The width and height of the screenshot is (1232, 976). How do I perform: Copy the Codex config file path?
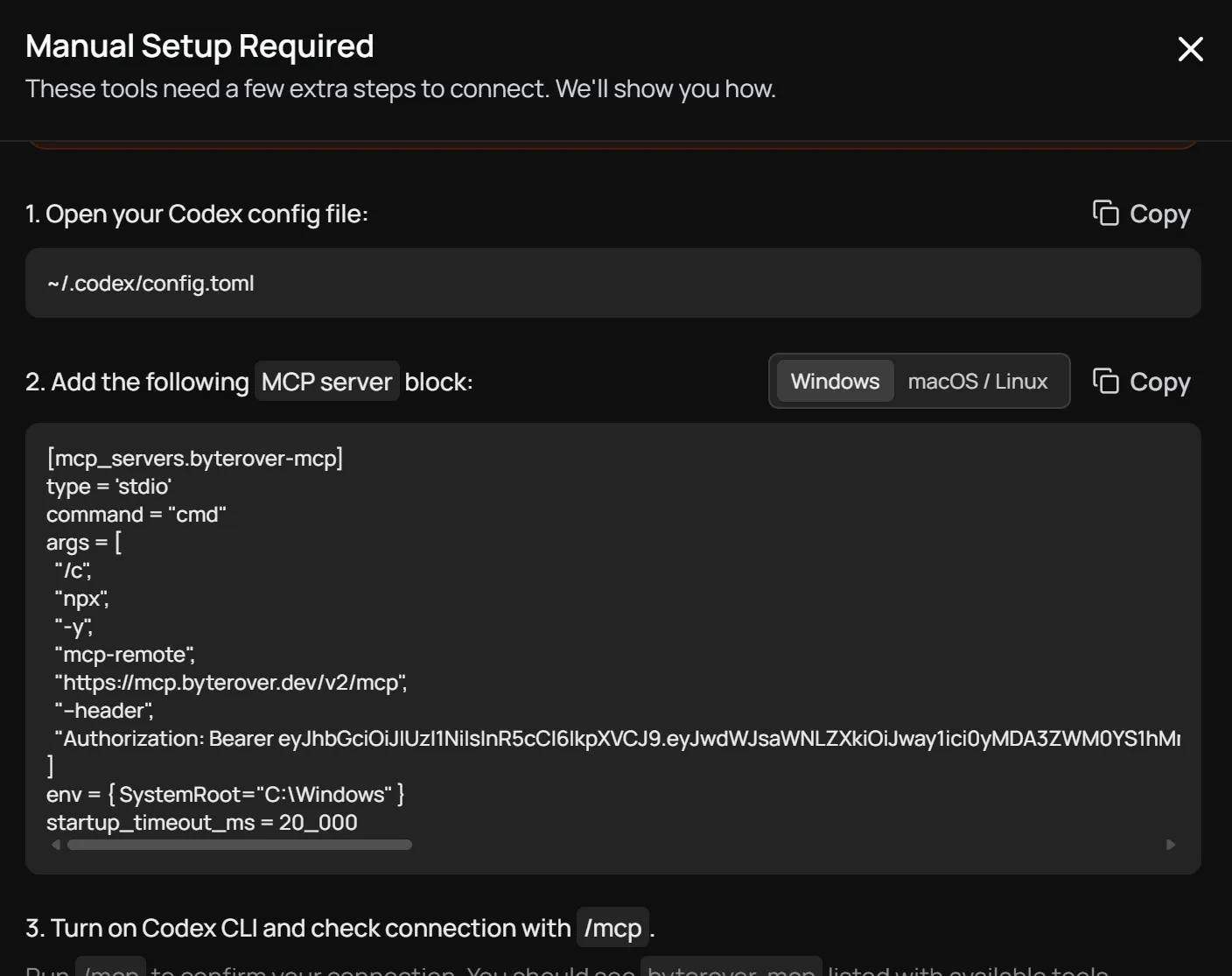pos(1142,214)
